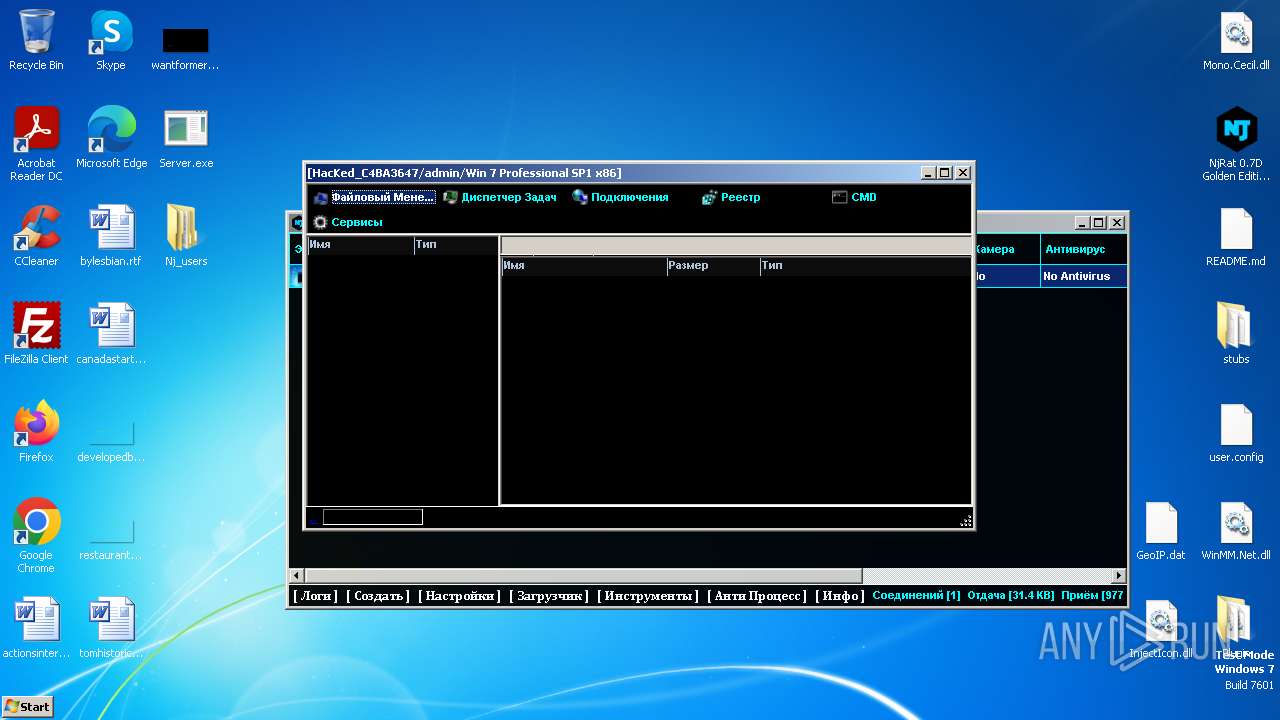Select the Server.exe desktop file
This screenshot has width=1280, height=720.
pyautogui.click(x=186, y=138)
